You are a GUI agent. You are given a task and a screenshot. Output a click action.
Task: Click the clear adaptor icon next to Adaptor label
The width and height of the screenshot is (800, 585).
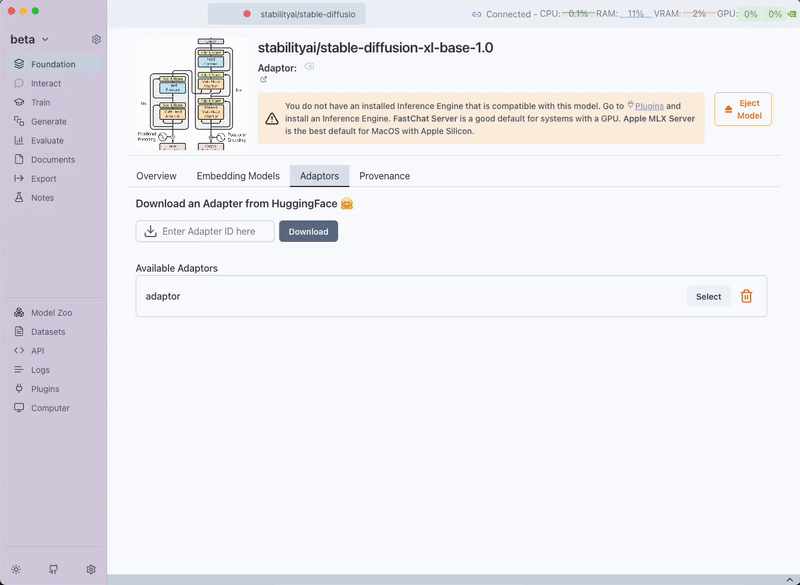pos(309,67)
